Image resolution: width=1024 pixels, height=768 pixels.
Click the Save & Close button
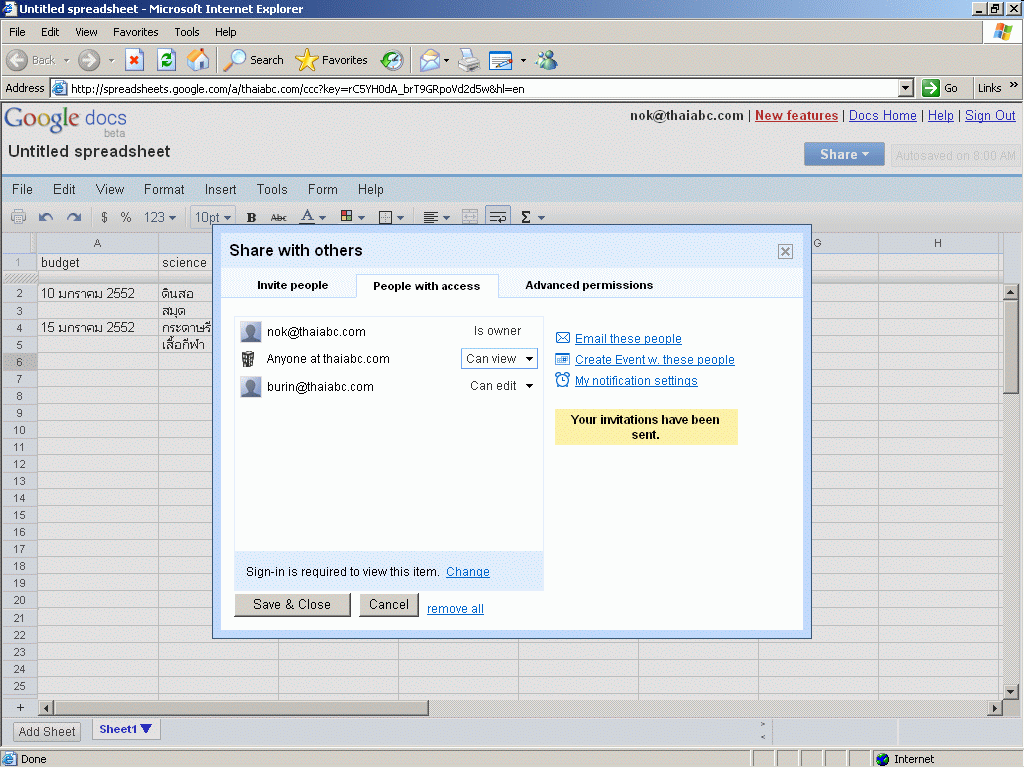coord(292,604)
